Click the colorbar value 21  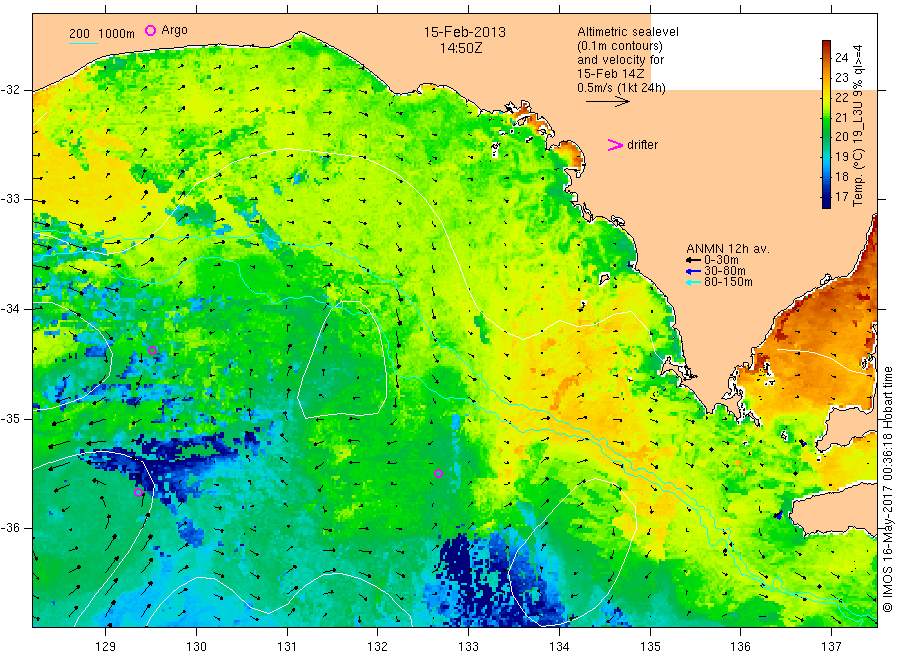[x=841, y=117]
